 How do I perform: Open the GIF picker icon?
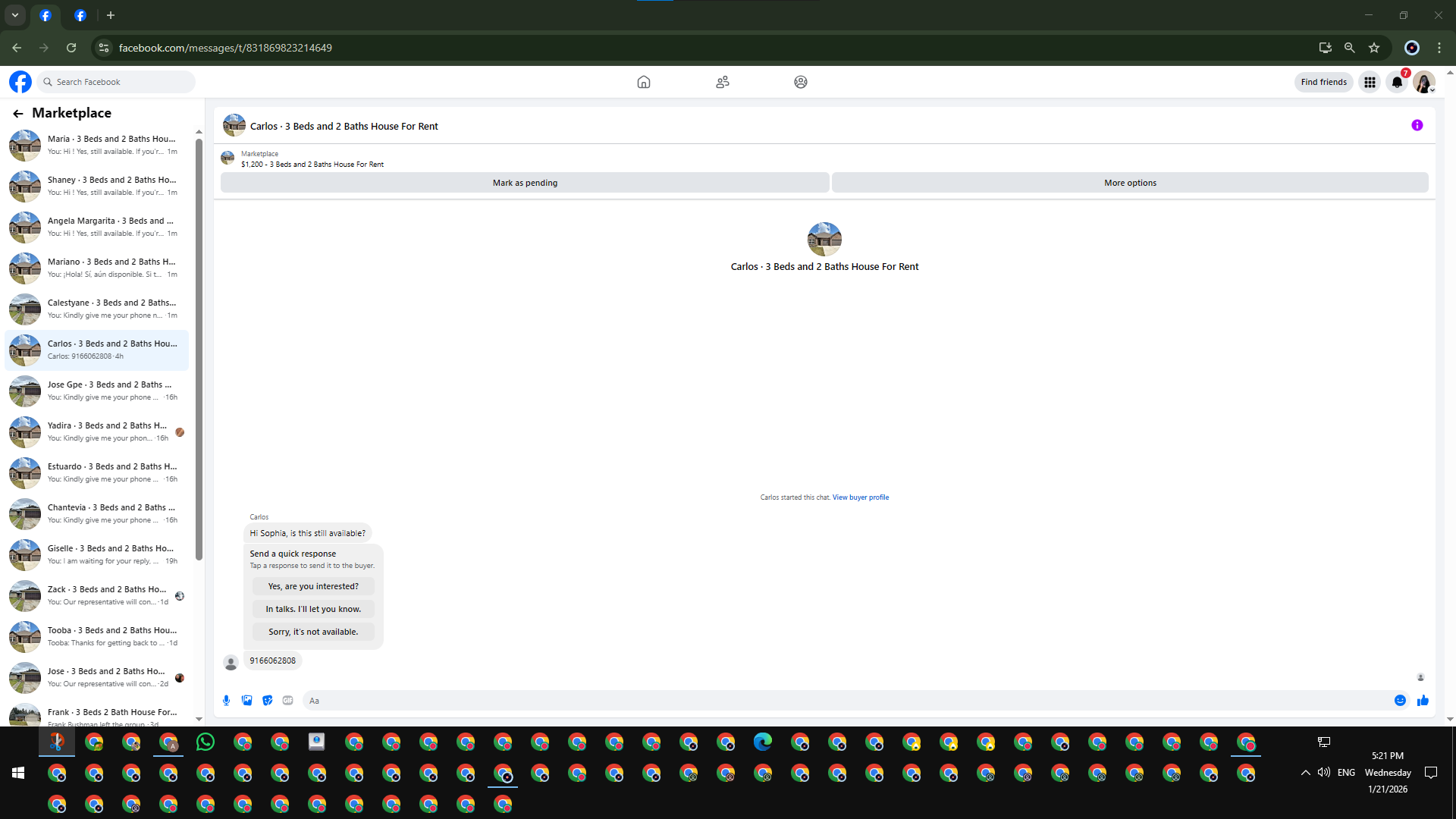click(x=287, y=701)
